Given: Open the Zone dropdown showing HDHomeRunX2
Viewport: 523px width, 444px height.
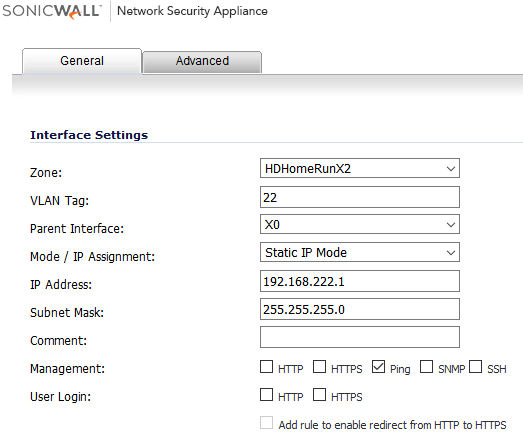Looking at the screenshot, I should [360, 168].
